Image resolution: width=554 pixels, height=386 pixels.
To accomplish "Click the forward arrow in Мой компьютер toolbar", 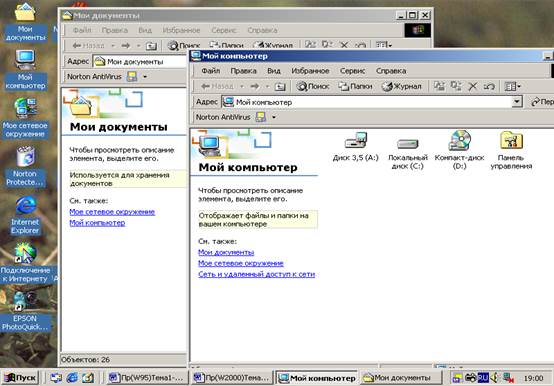I will pyautogui.click(x=255, y=86).
